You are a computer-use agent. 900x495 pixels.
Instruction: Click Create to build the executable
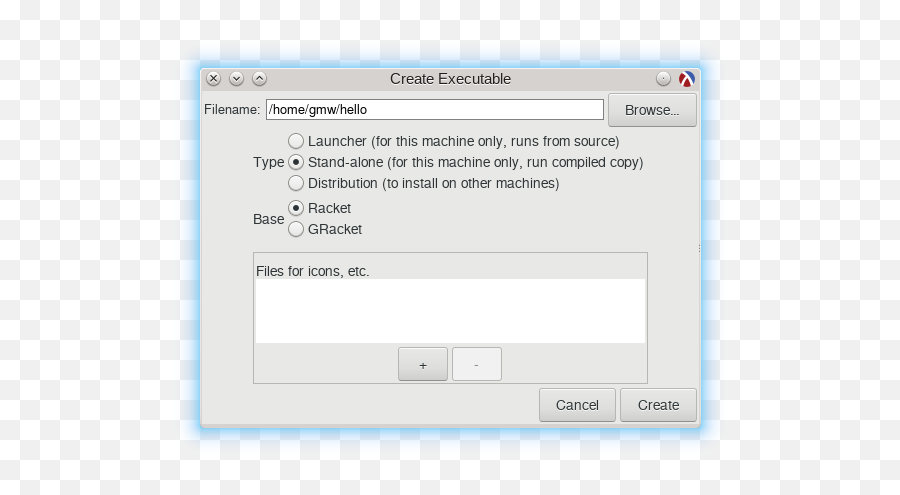(658, 405)
